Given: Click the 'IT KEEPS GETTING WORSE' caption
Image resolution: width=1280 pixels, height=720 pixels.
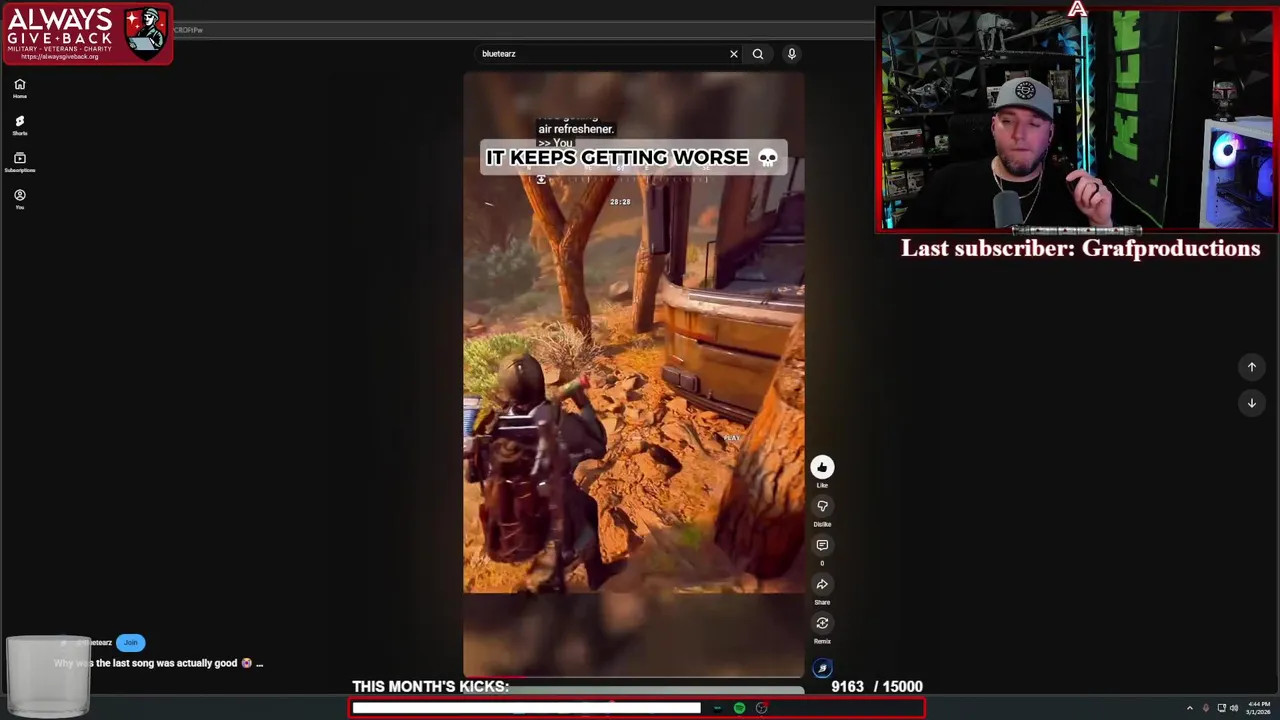Looking at the screenshot, I should coord(633,158).
